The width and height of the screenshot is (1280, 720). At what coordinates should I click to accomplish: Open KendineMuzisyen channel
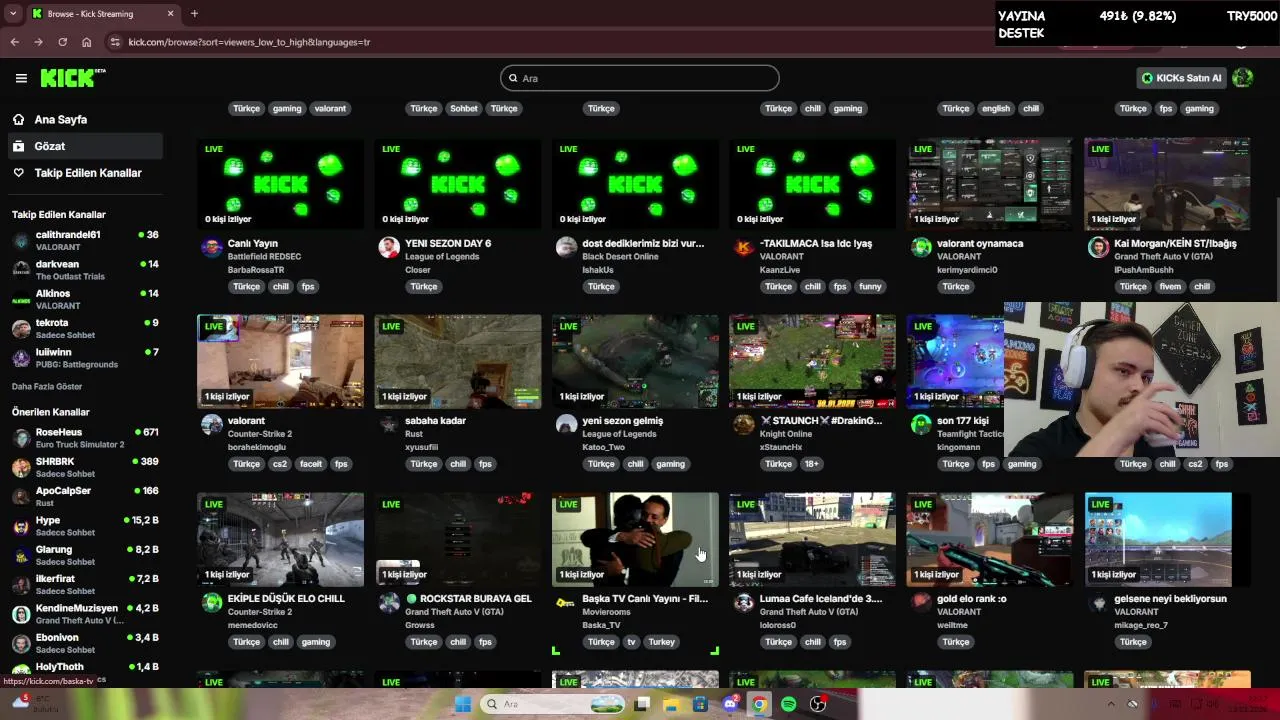tap(85, 613)
